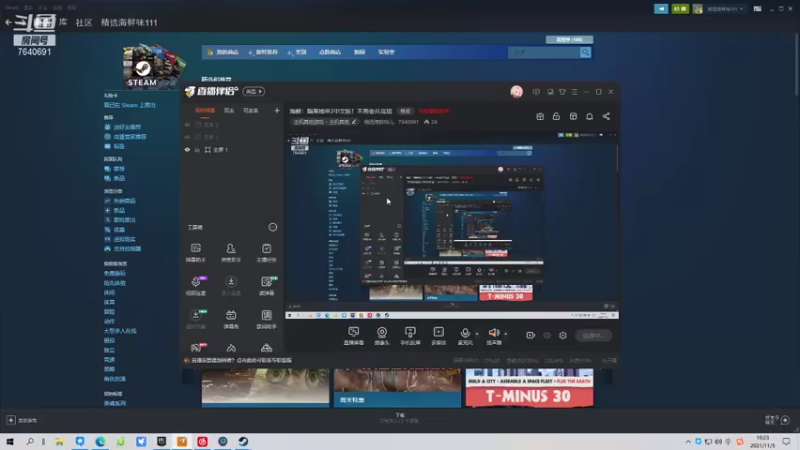Expand microphone options arrow

click(477, 334)
